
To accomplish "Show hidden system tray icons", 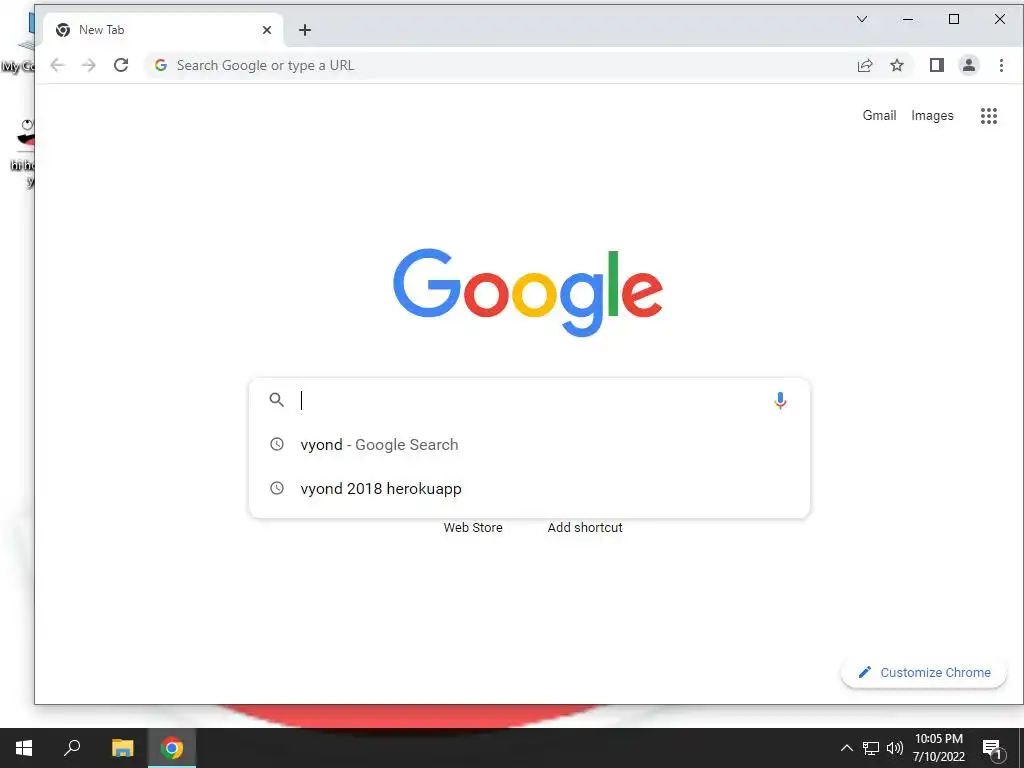I will (x=846, y=748).
